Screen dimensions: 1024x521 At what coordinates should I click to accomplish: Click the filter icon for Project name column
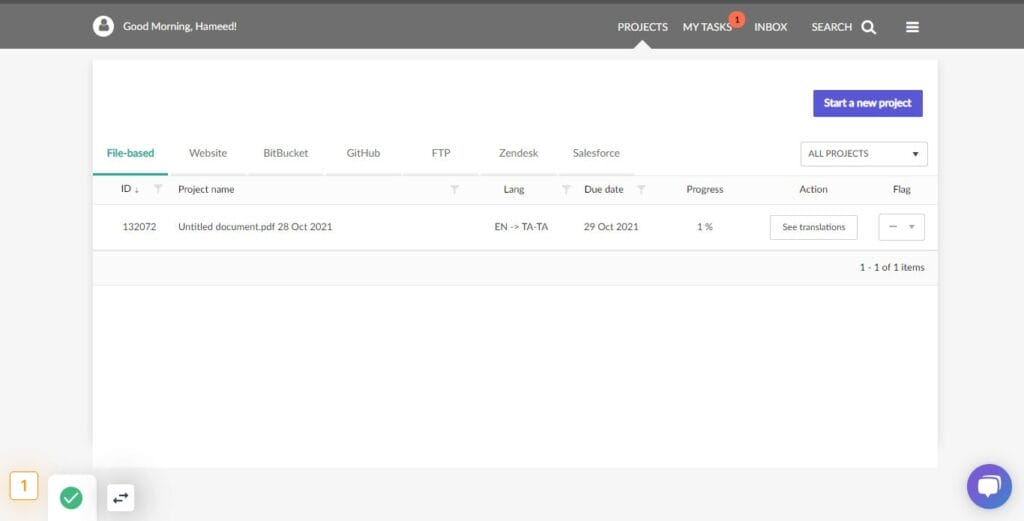pyautogui.click(x=455, y=189)
